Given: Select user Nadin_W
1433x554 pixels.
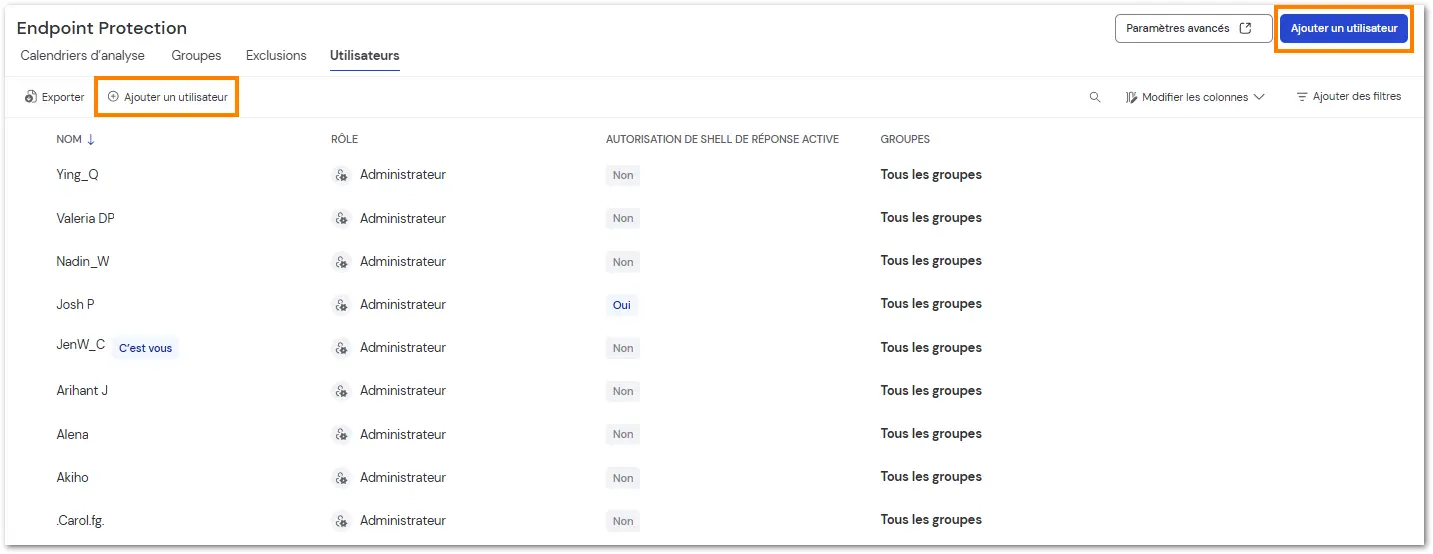Looking at the screenshot, I should pyautogui.click(x=83, y=261).
